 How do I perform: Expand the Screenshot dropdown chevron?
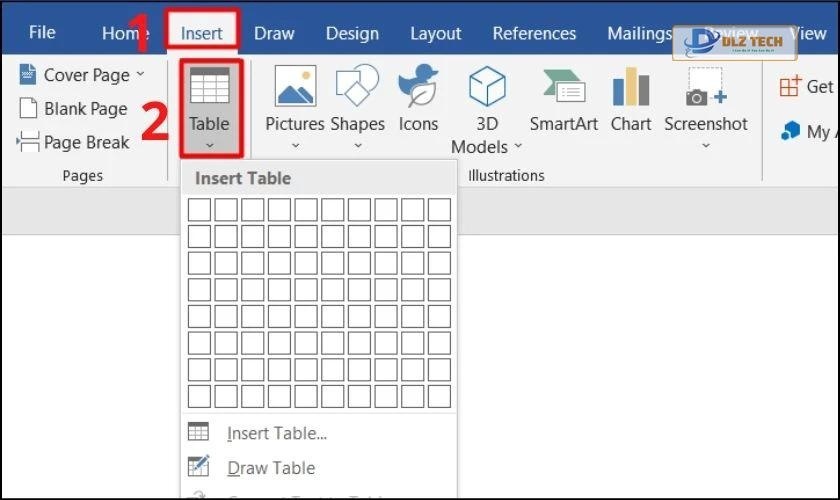(705, 146)
